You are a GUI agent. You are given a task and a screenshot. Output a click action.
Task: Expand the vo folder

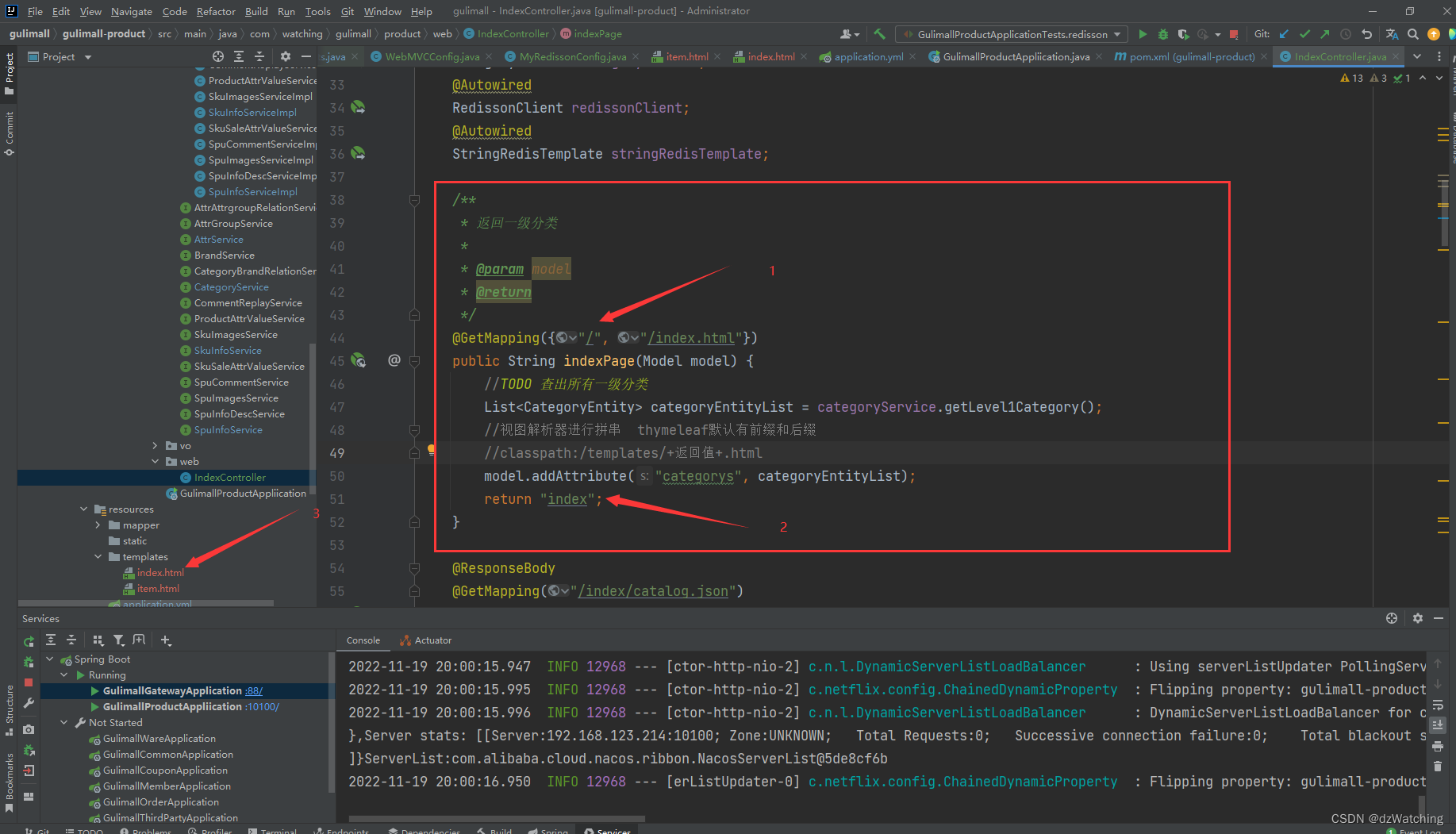pos(156,446)
